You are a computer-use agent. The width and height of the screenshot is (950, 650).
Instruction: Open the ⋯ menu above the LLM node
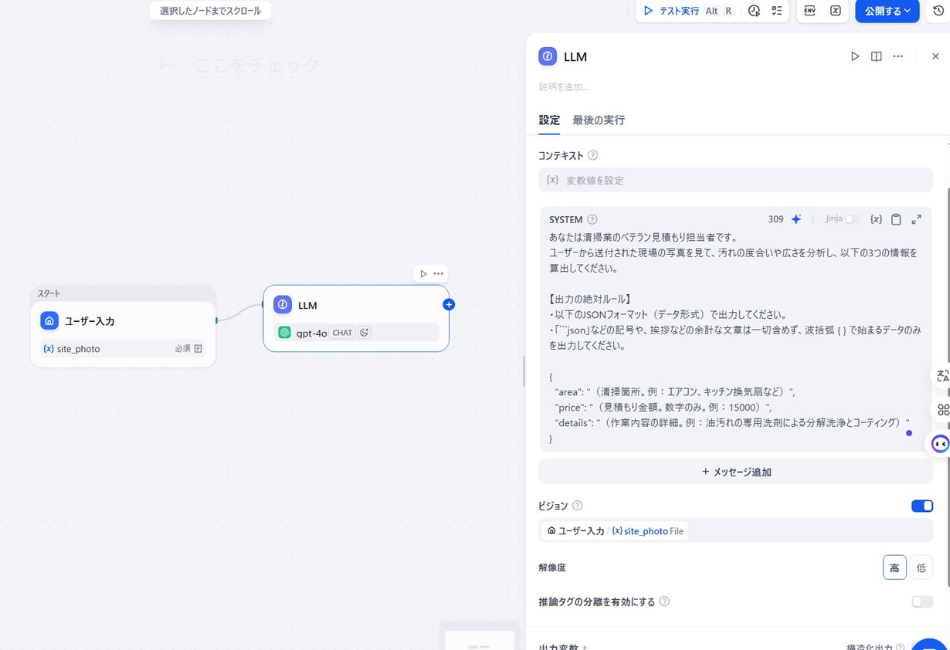pyautogui.click(x=437, y=273)
